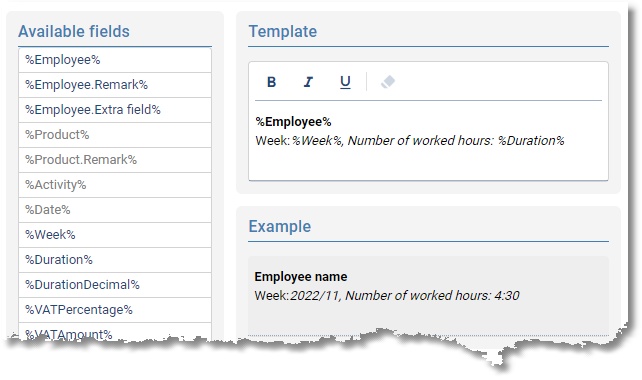Select the %Activity% field
Image resolution: width=642 pixels, height=380 pixels.
point(115,185)
